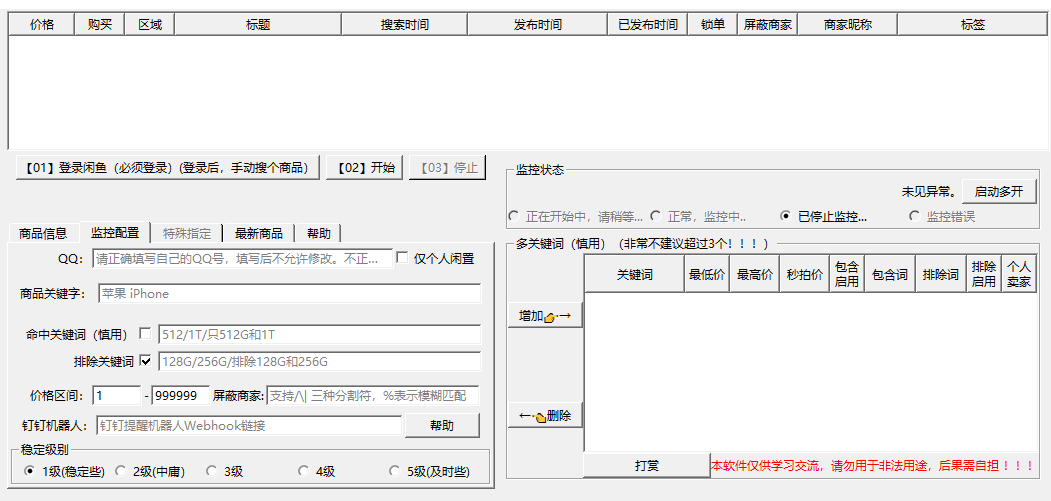Uncheck the 排除关键词 checkbox

pyautogui.click(x=145, y=361)
